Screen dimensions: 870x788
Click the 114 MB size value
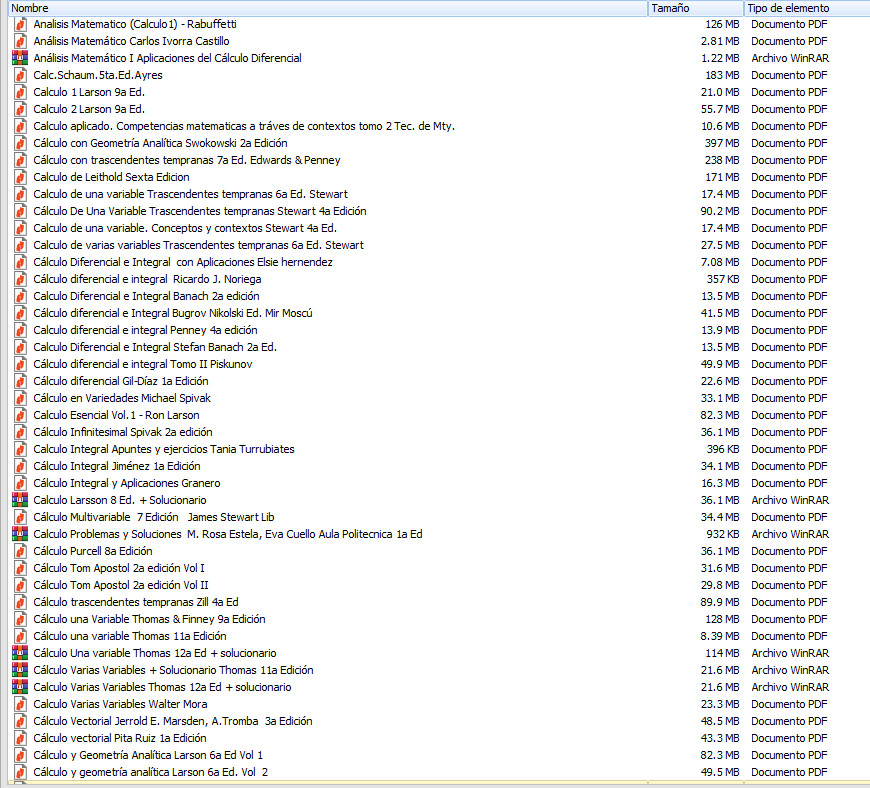722,653
